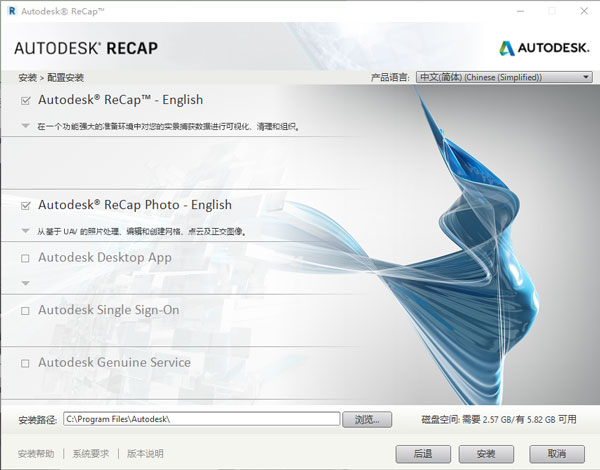Click the 浏览... browse button
Viewport: 600px width, 470px height.
click(x=367, y=418)
